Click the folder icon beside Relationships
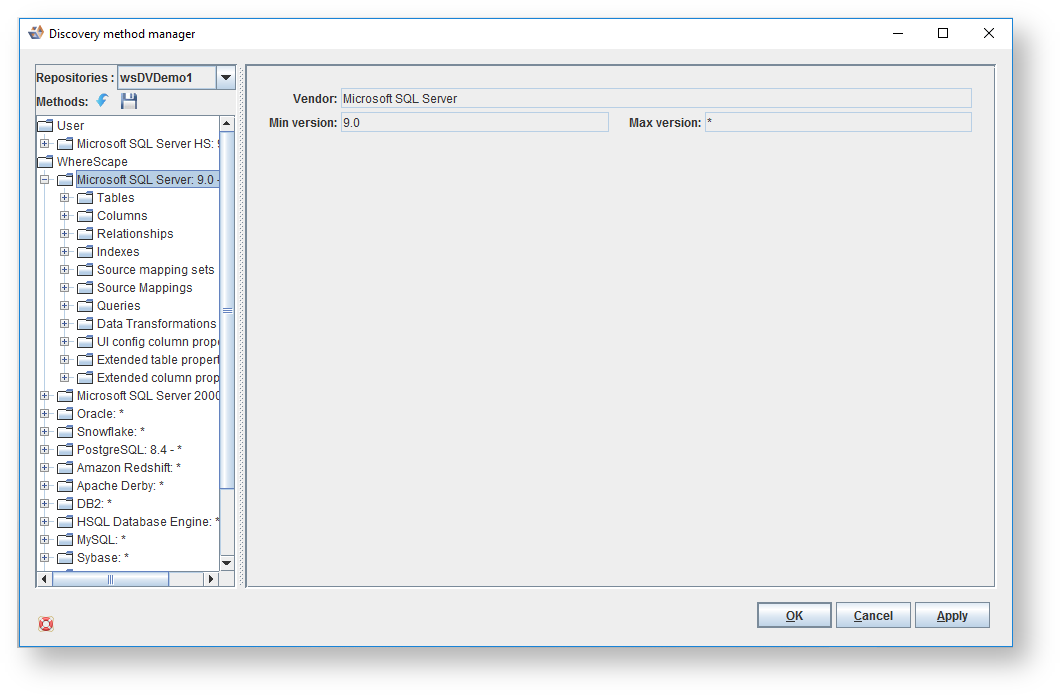This screenshot has width=1061, height=696. (x=85, y=233)
